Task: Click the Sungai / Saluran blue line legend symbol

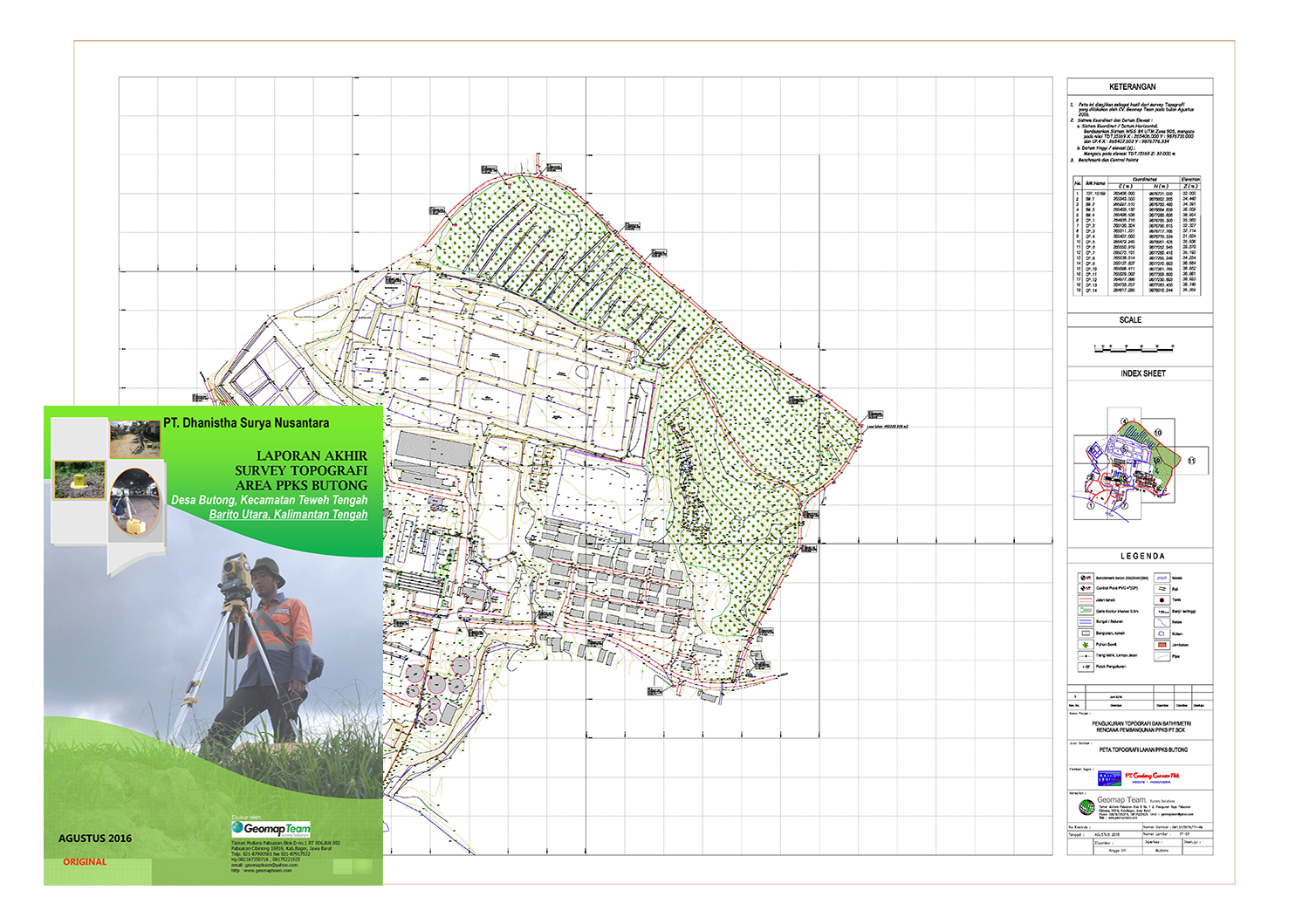Action: point(1086,622)
